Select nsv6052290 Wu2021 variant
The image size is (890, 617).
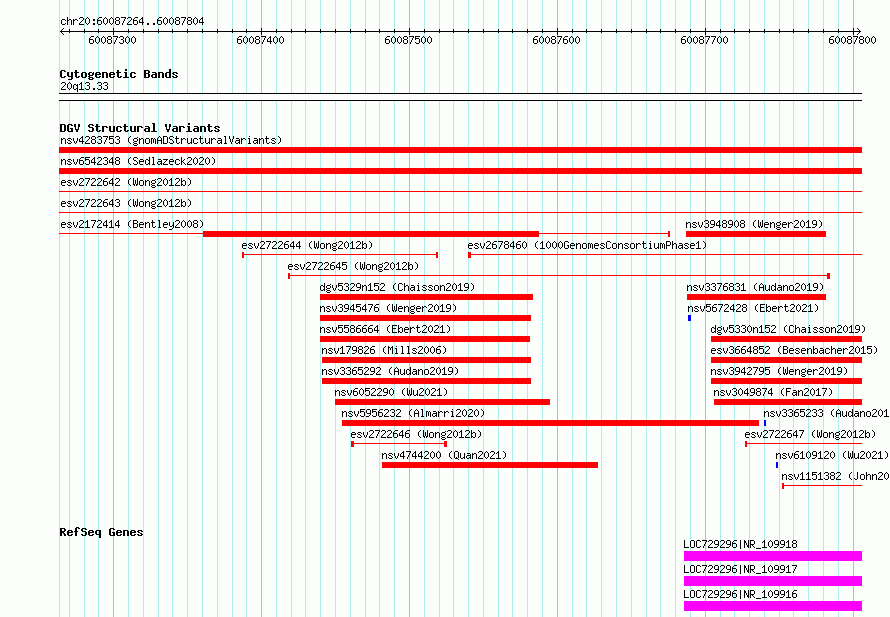pyautogui.click(x=391, y=392)
